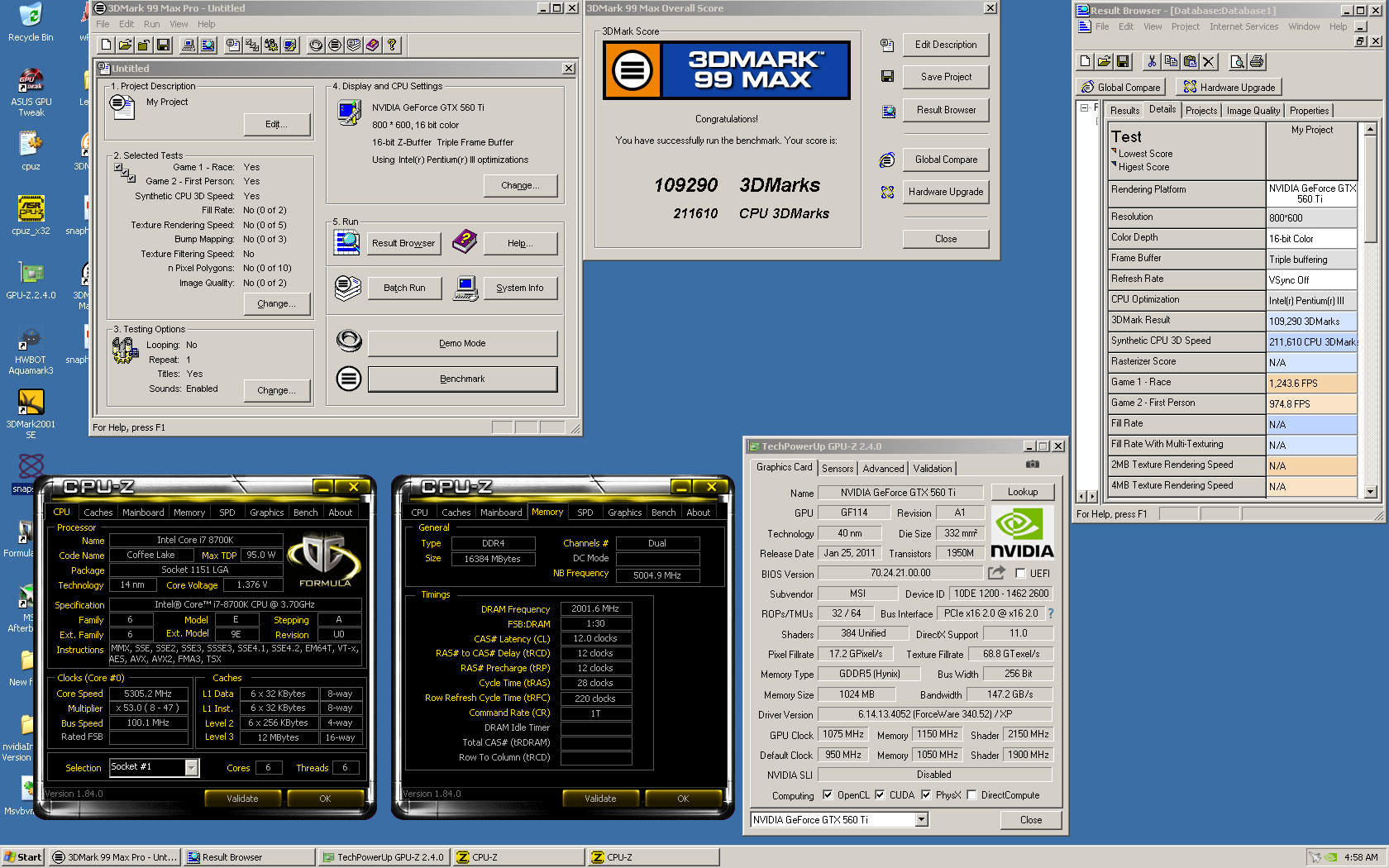Click Batch Run button in 3DMark

click(404, 288)
